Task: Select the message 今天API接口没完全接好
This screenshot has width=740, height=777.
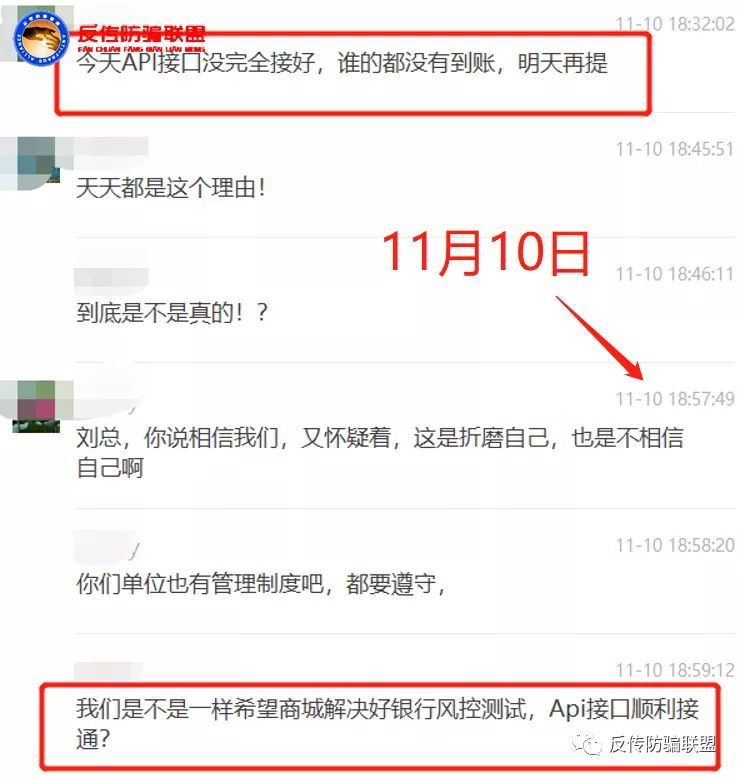Action: pos(342,63)
